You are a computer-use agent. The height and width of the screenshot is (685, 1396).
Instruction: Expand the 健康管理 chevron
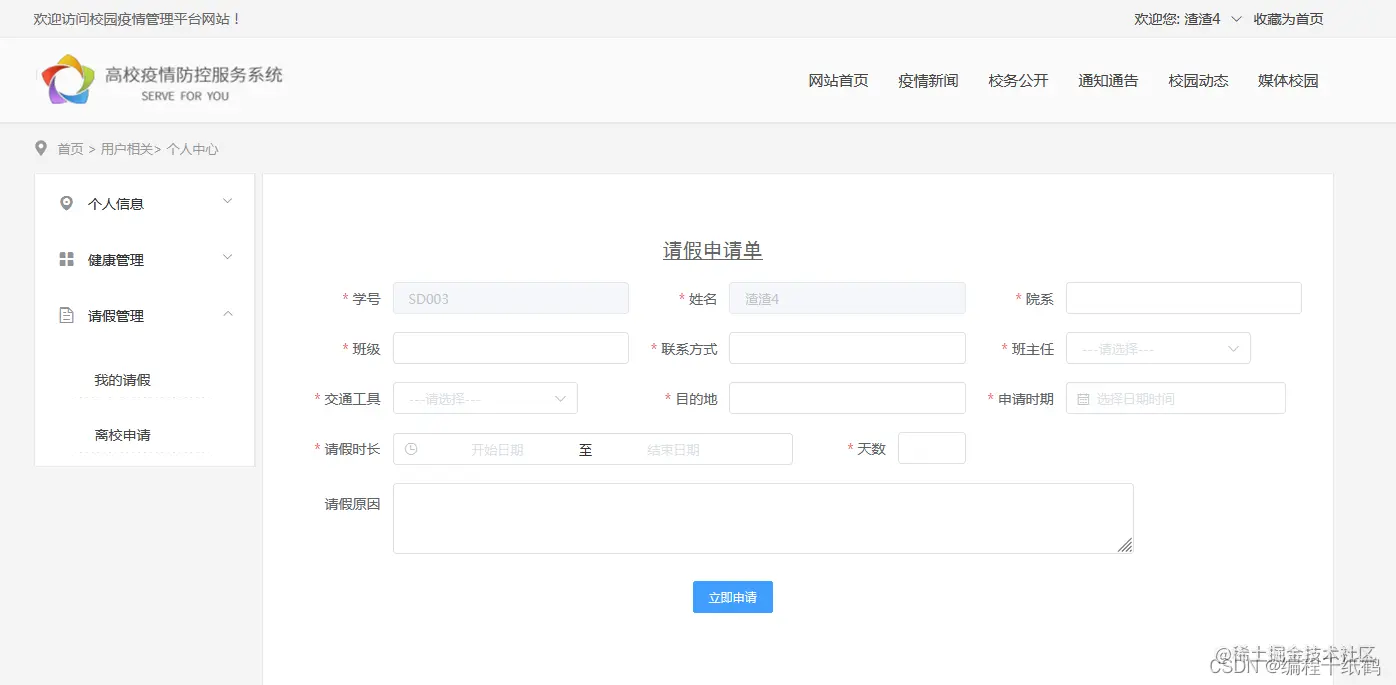[x=227, y=257]
